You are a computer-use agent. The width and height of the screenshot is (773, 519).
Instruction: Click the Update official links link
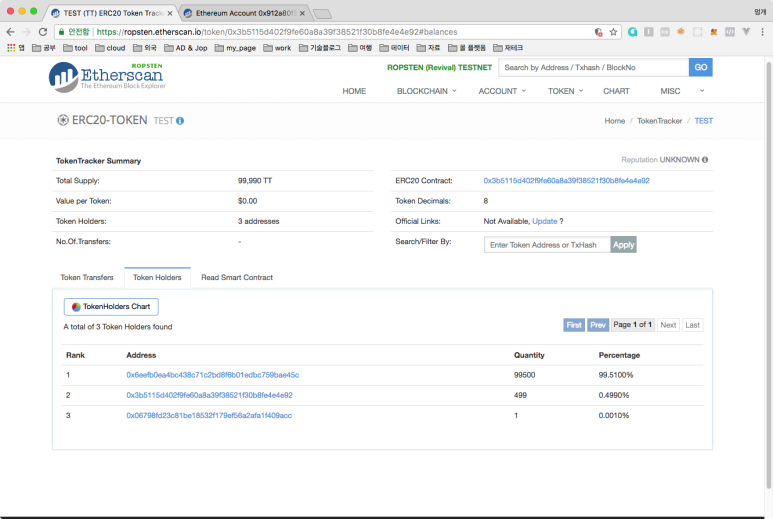(x=545, y=221)
